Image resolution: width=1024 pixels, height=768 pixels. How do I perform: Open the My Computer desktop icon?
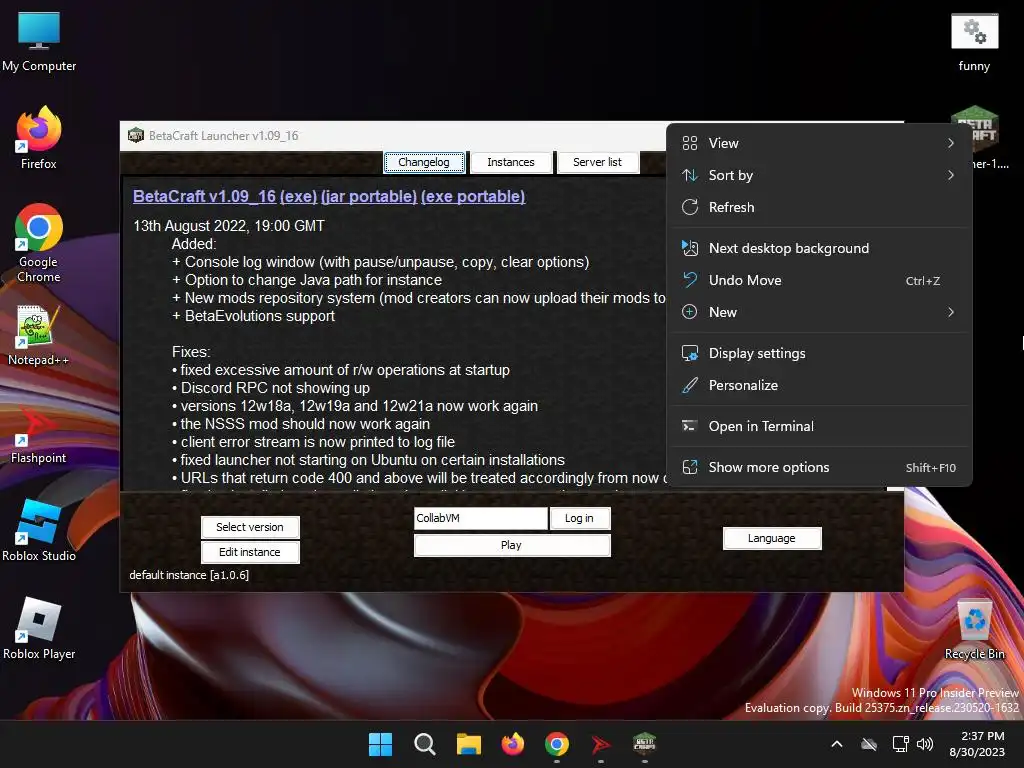point(39,42)
